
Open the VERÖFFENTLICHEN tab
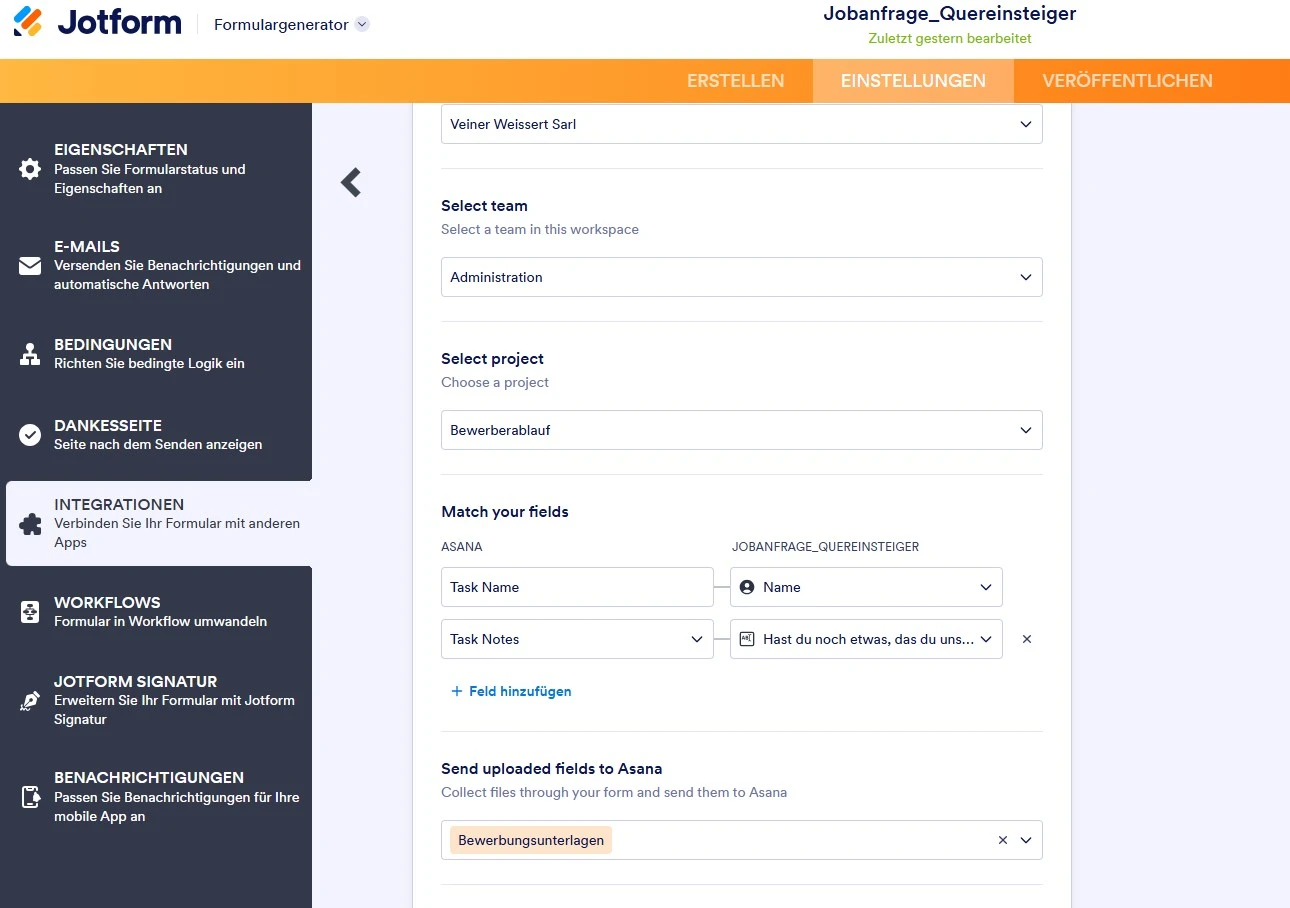[1126, 81]
